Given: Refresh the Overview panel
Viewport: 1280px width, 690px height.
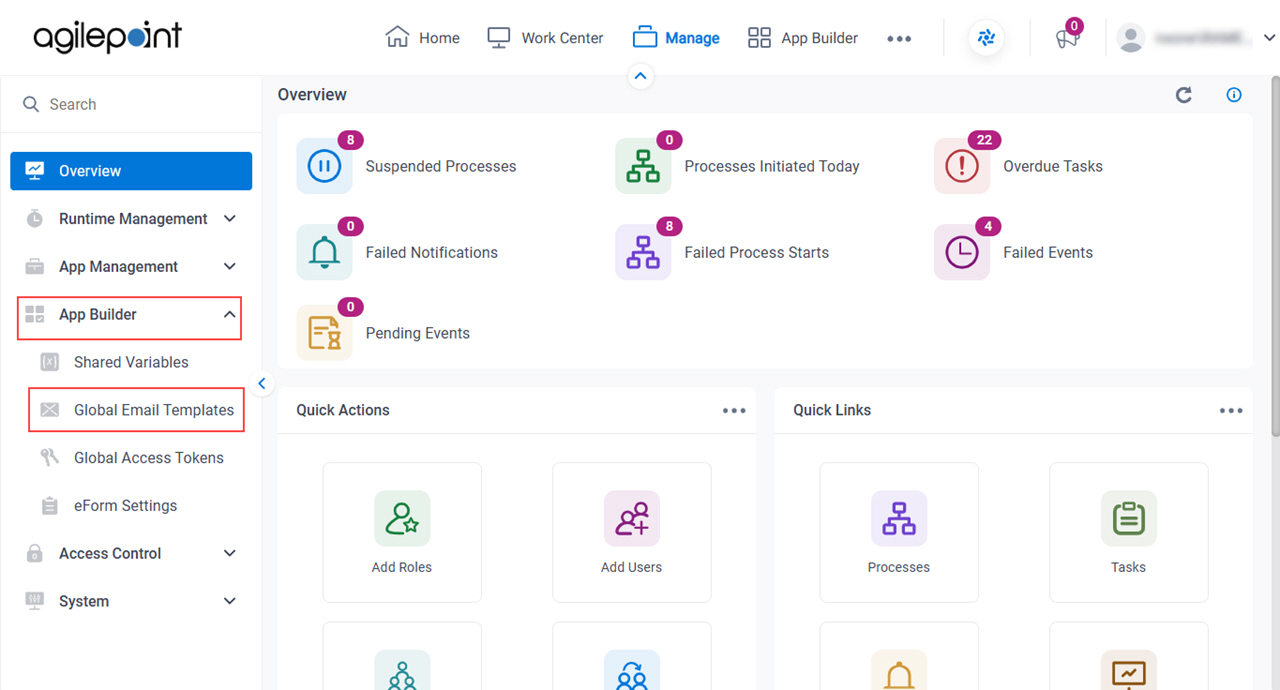Looking at the screenshot, I should pos(1184,95).
